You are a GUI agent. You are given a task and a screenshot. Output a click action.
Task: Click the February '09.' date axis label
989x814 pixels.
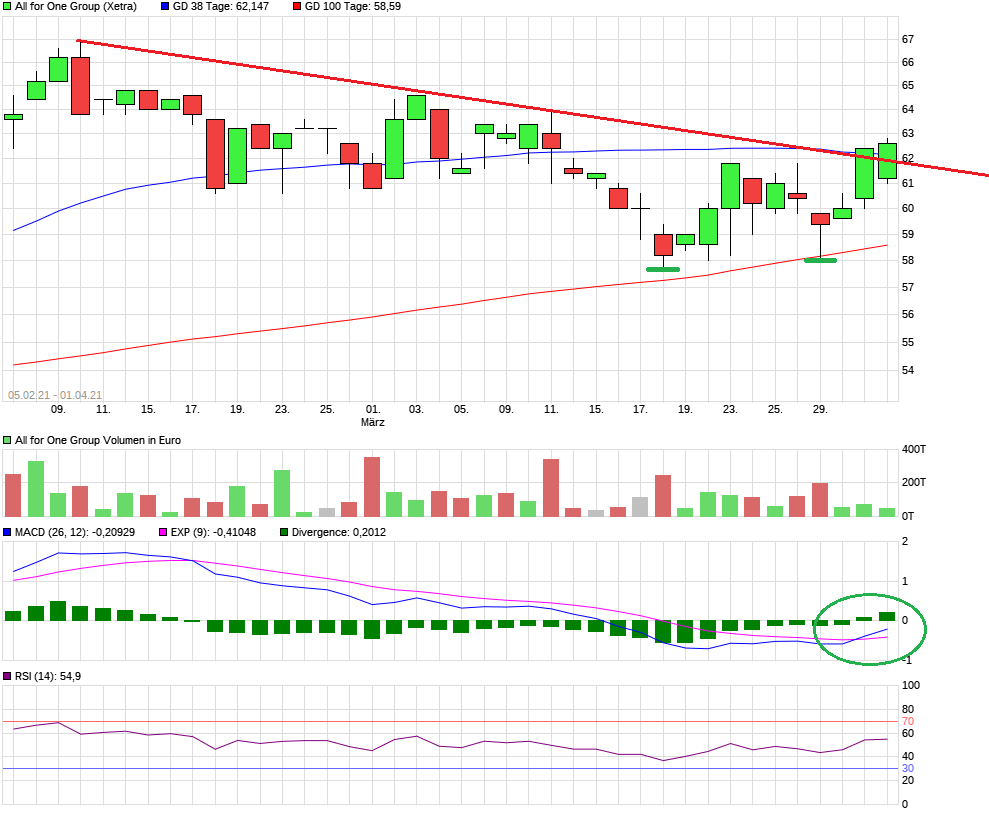point(58,409)
